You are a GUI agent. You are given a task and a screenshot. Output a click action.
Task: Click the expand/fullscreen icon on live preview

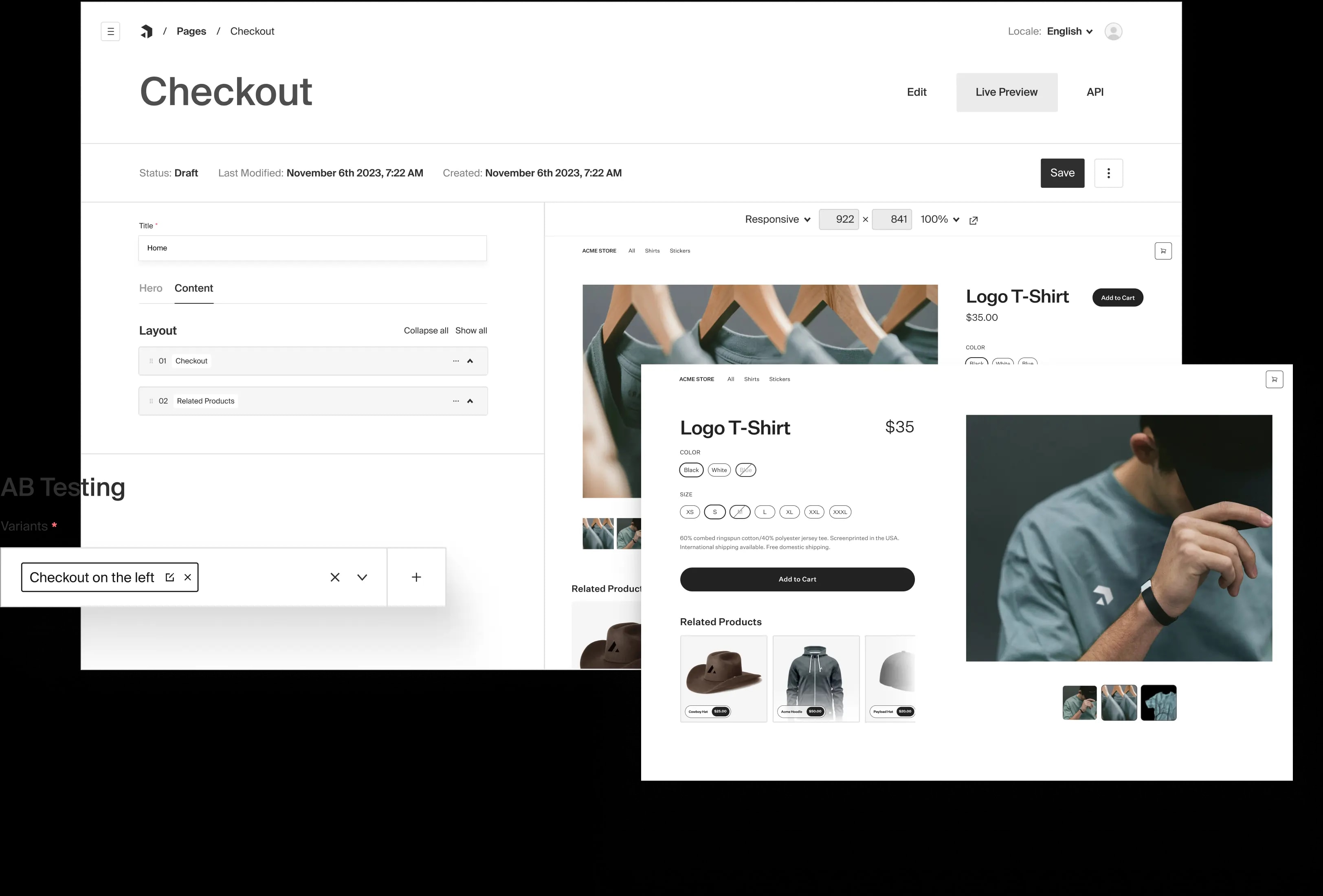click(x=974, y=219)
